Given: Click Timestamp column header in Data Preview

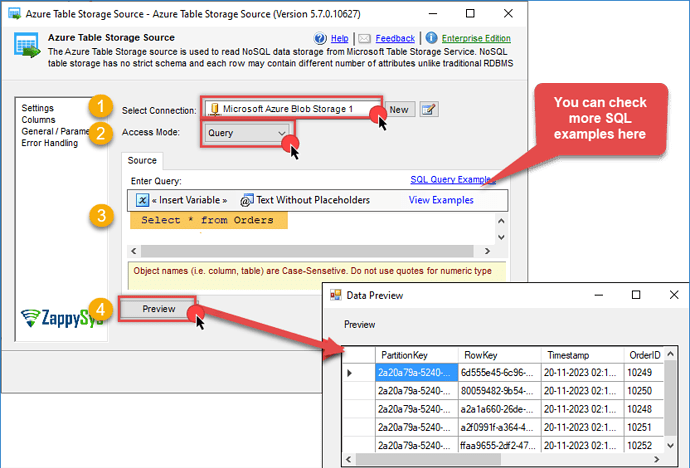Looking at the screenshot, I should (x=583, y=355).
